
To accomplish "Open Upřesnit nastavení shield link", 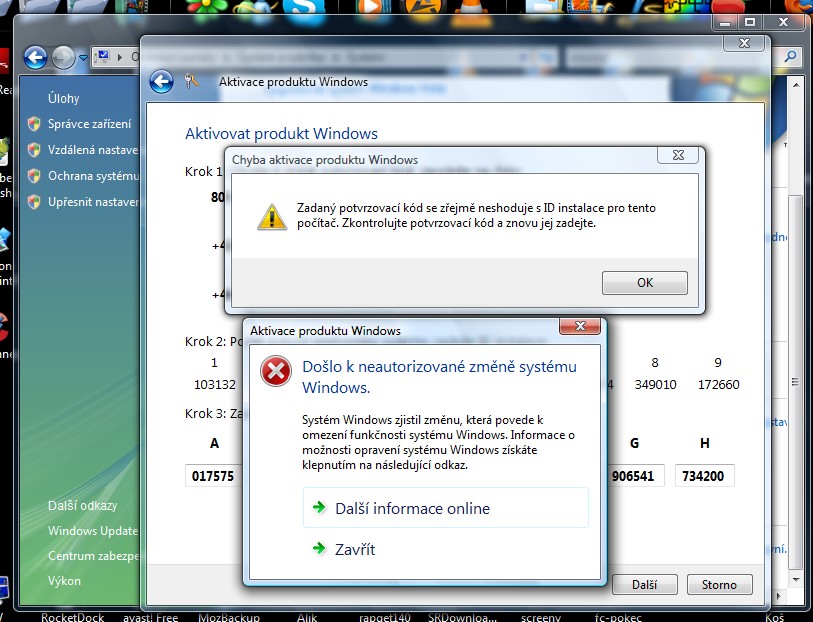I will (92, 202).
